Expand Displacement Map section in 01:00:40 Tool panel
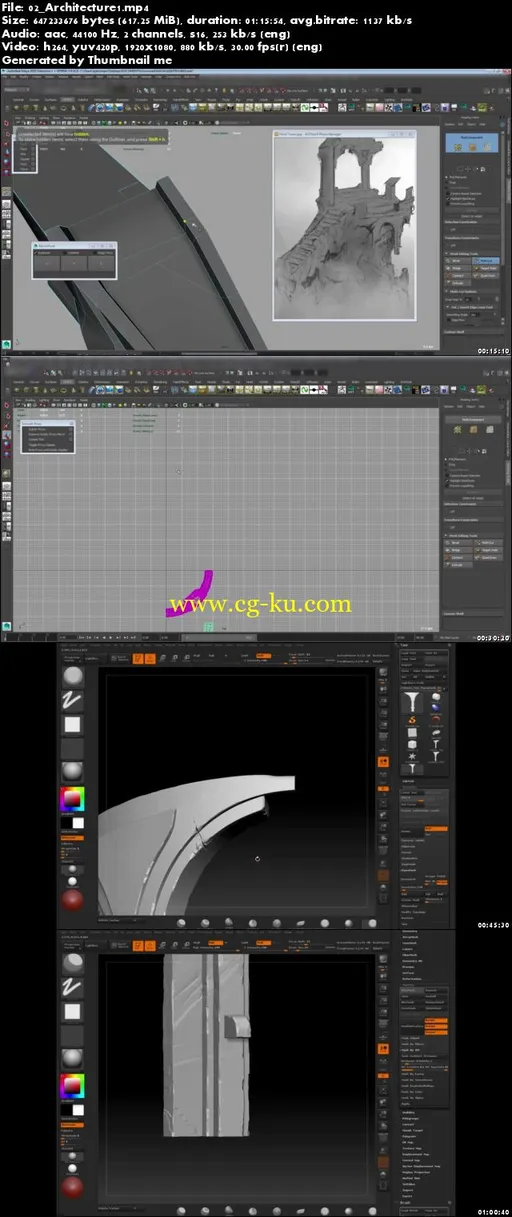This screenshot has height=1217, width=512. click(416, 1154)
